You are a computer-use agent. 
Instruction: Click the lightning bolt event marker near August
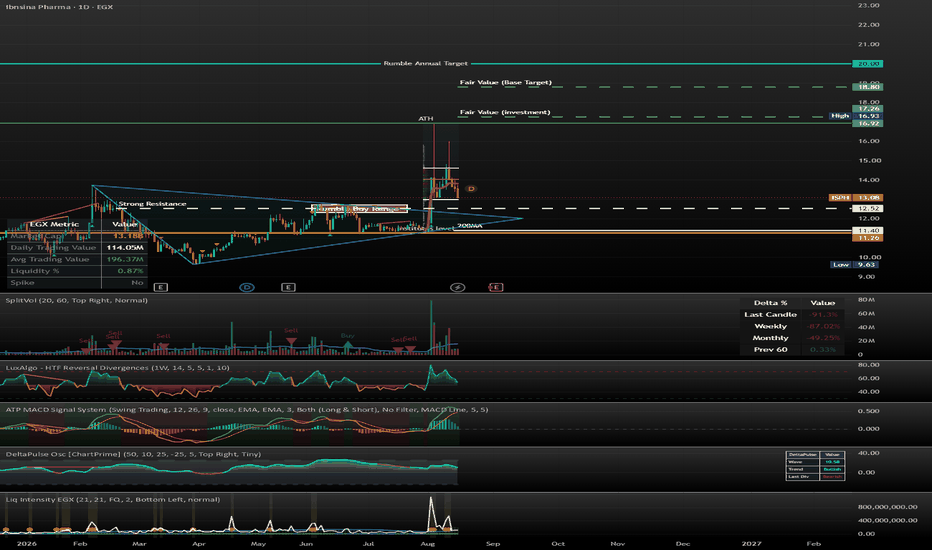click(x=458, y=287)
